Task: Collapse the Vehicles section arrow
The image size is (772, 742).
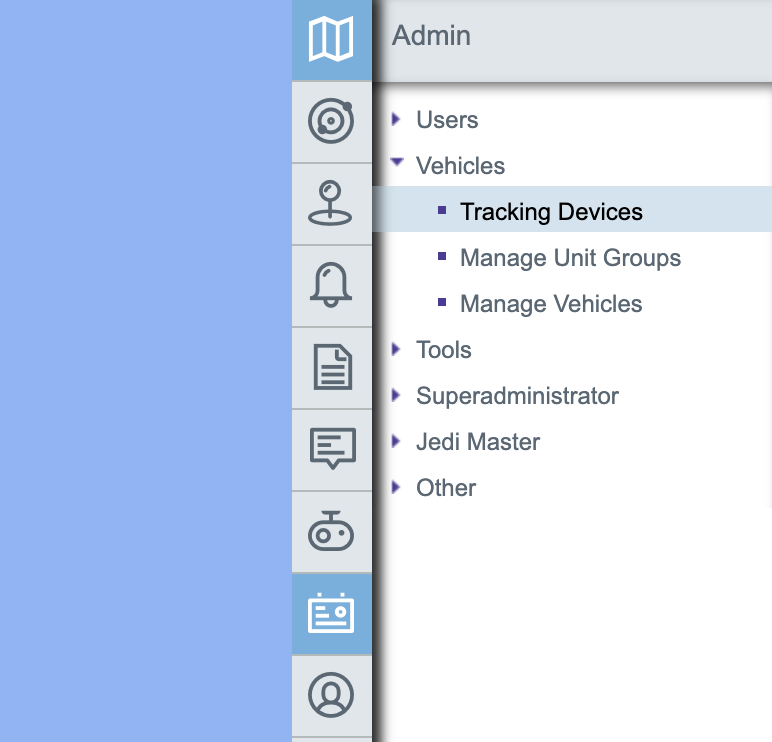Action: [x=397, y=162]
